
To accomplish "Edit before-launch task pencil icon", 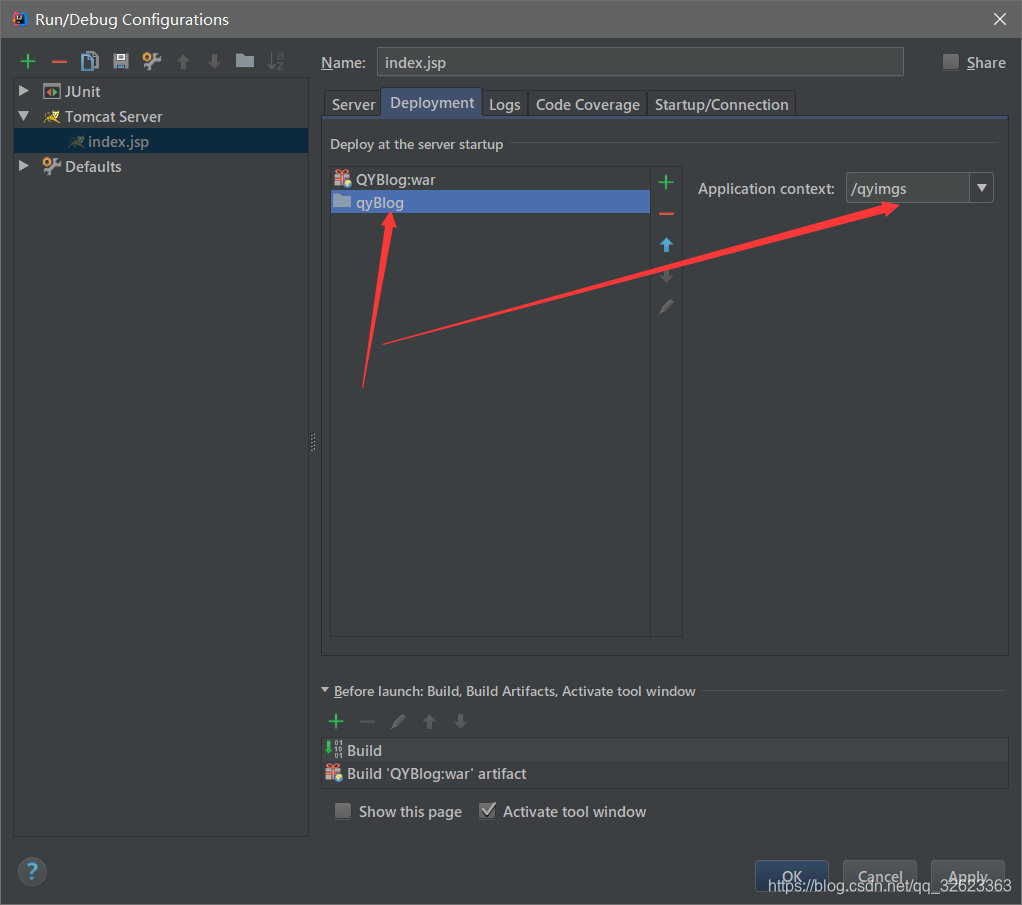I will coord(398,721).
